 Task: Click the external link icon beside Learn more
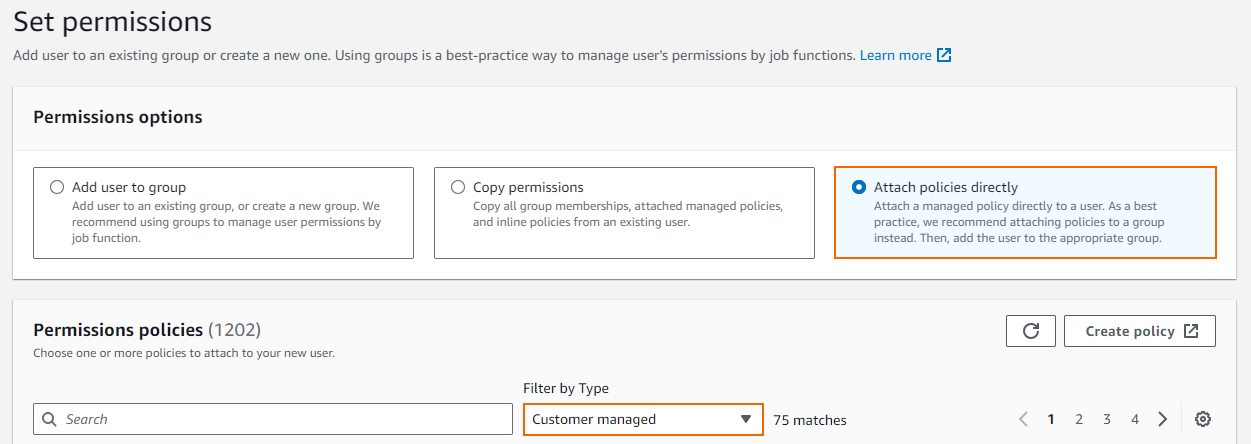(x=944, y=55)
